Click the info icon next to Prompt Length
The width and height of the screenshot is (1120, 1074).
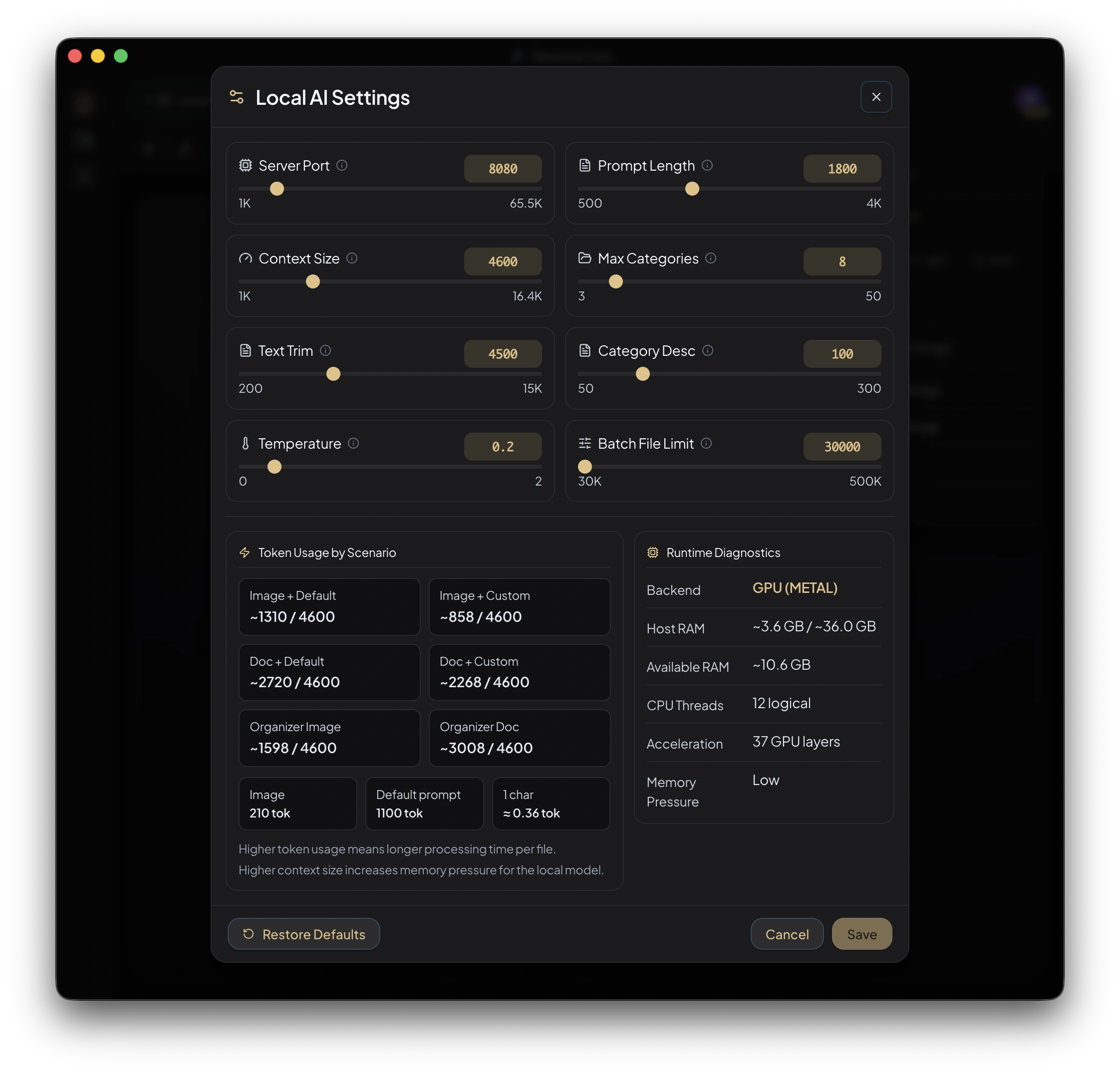coord(707,165)
